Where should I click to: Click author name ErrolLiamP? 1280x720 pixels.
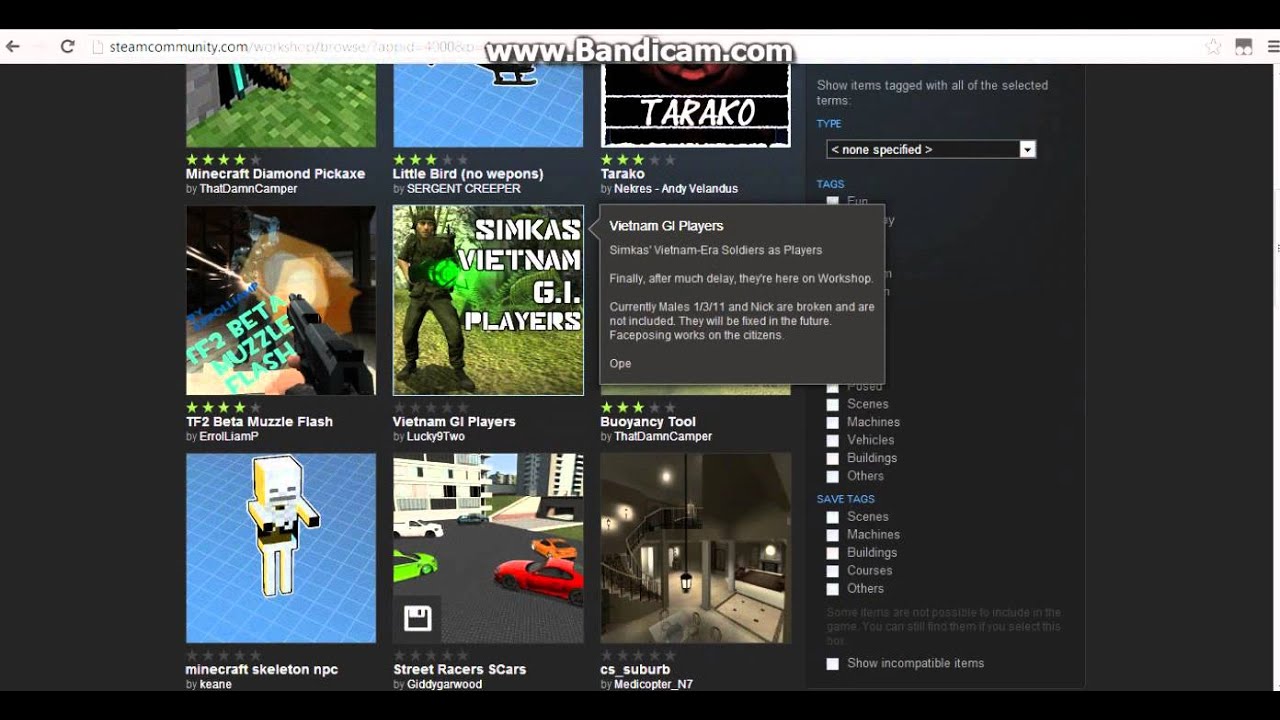[229, 437]
